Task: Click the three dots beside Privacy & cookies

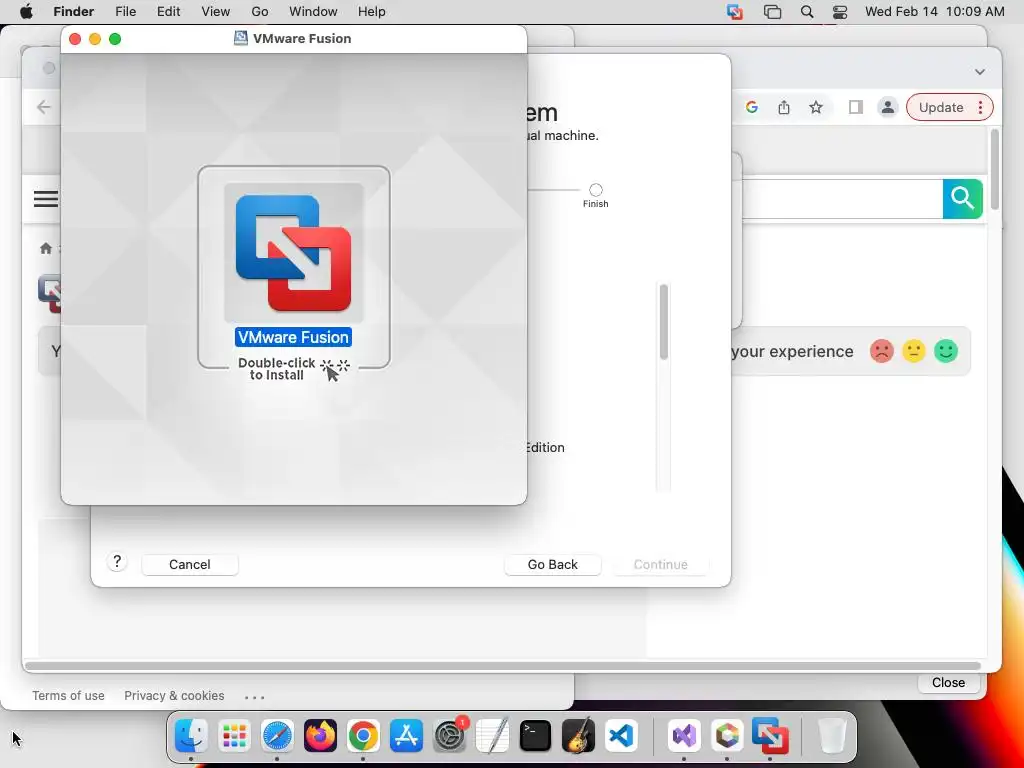Action: click(255, 697)
